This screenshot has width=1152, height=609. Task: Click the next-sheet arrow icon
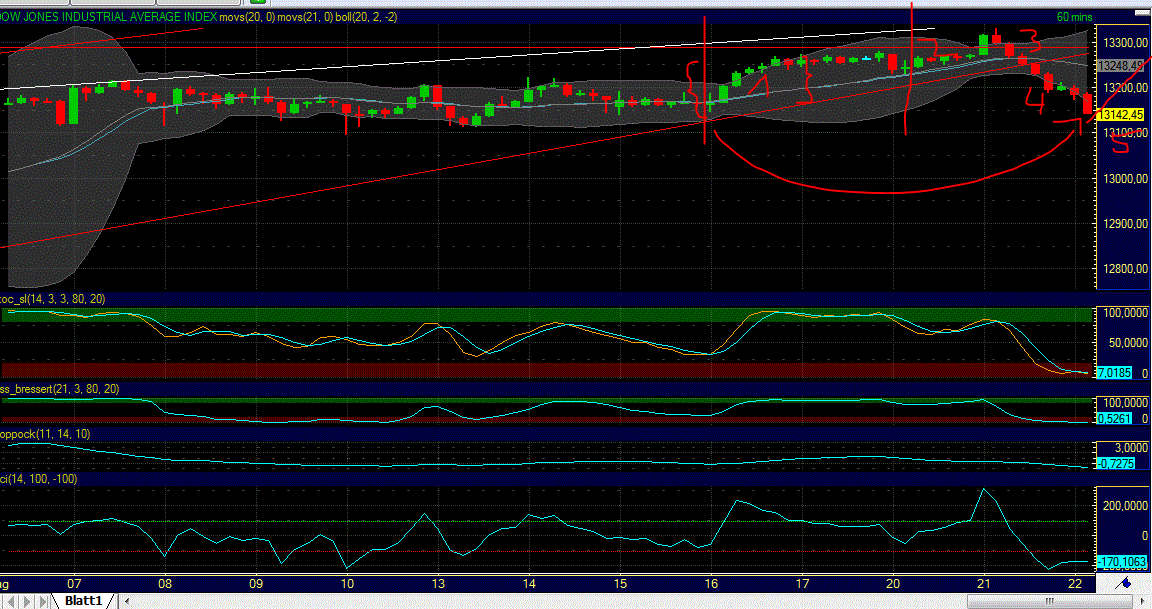click(x=26, y=600)
